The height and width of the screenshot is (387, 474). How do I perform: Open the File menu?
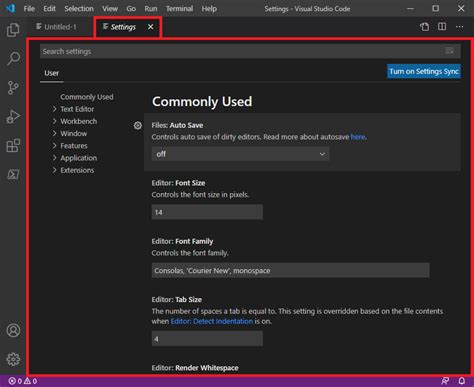(x=29, y=9)
